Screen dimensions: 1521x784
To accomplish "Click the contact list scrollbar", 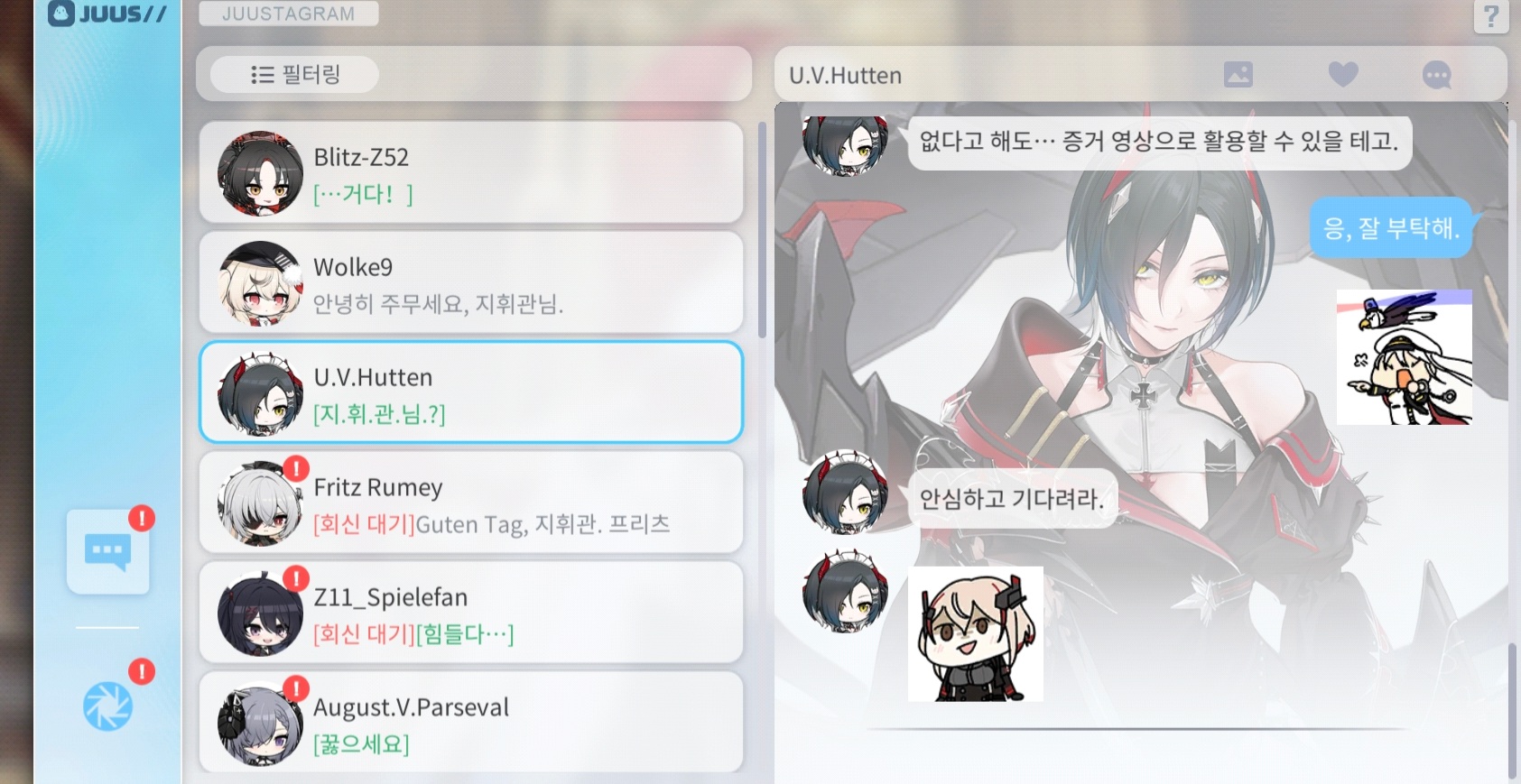I will [x=762, y=231].
